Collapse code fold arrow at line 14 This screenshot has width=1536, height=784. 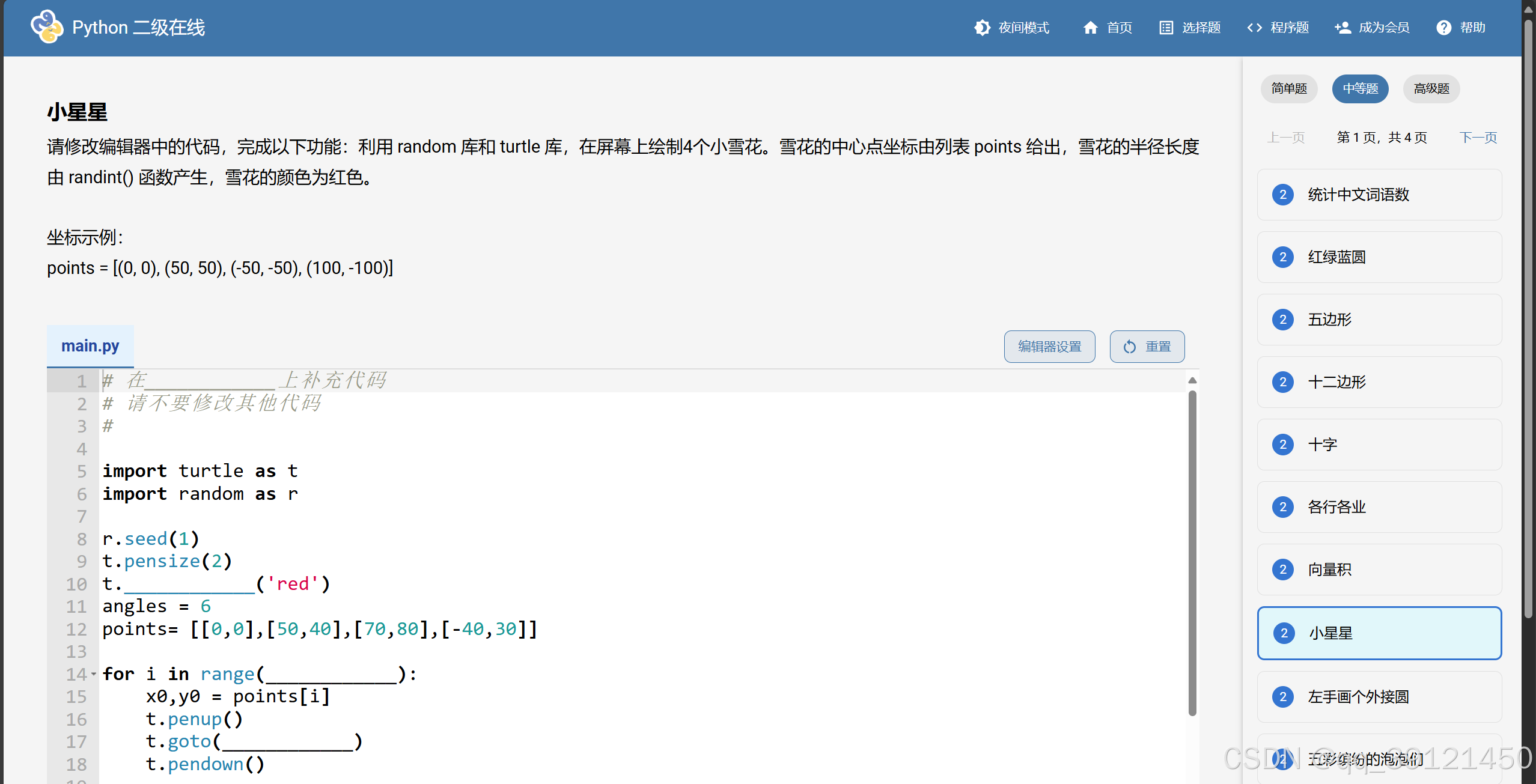click(x=94, y=674)
